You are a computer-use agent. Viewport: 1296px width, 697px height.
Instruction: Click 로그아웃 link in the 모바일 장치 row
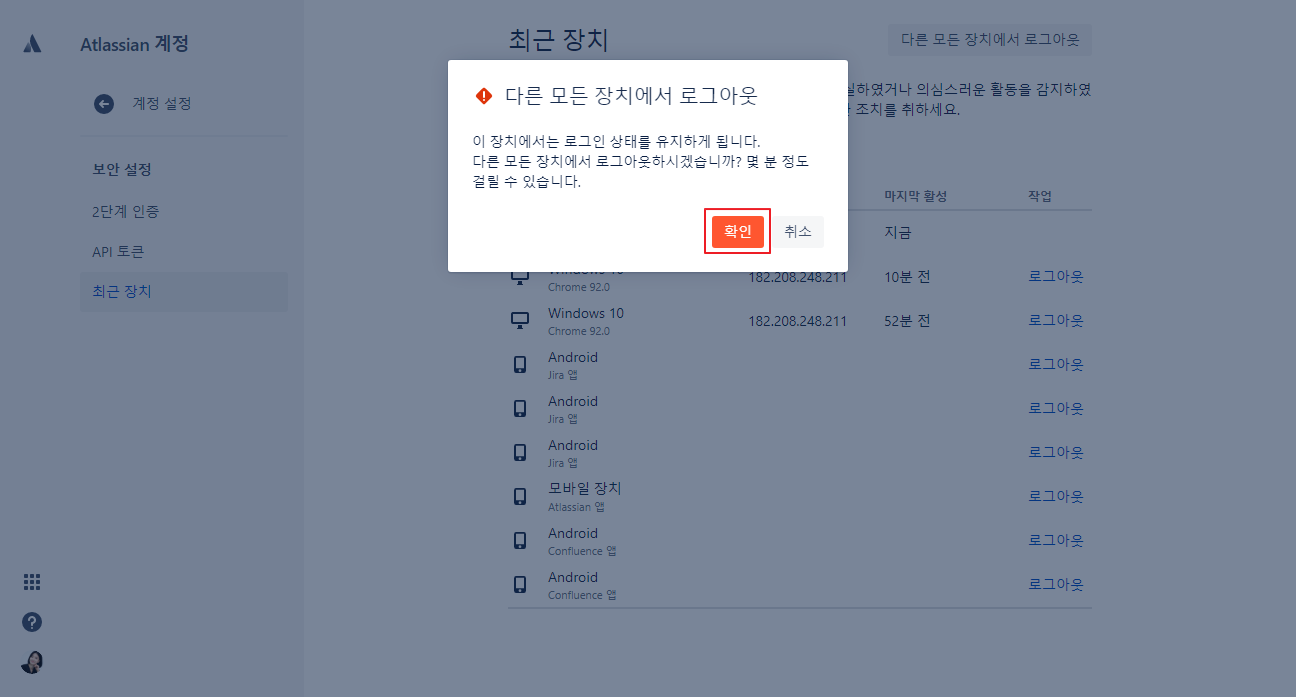tap(1056, 496)
